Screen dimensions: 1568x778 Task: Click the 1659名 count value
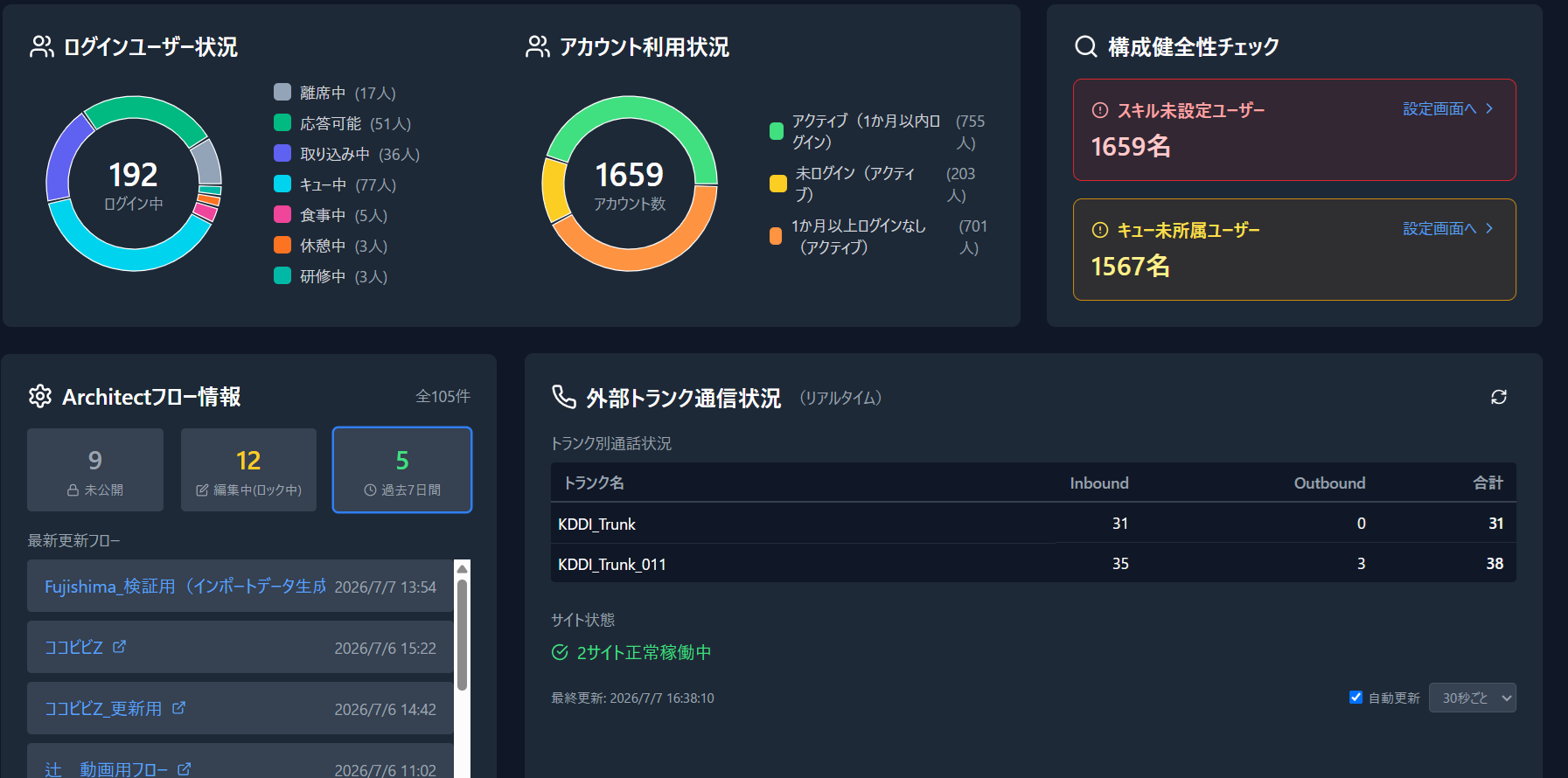click(x=1131, y=146)
